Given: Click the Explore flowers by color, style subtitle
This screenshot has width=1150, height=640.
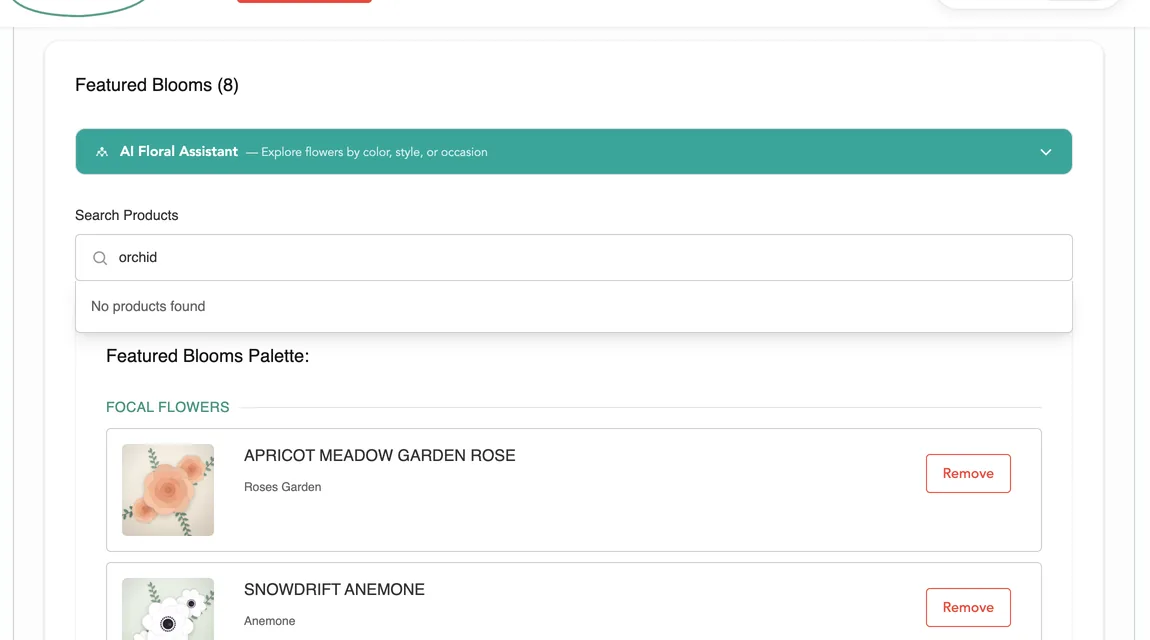Looking at the screenshot, I should click(374, 152).
